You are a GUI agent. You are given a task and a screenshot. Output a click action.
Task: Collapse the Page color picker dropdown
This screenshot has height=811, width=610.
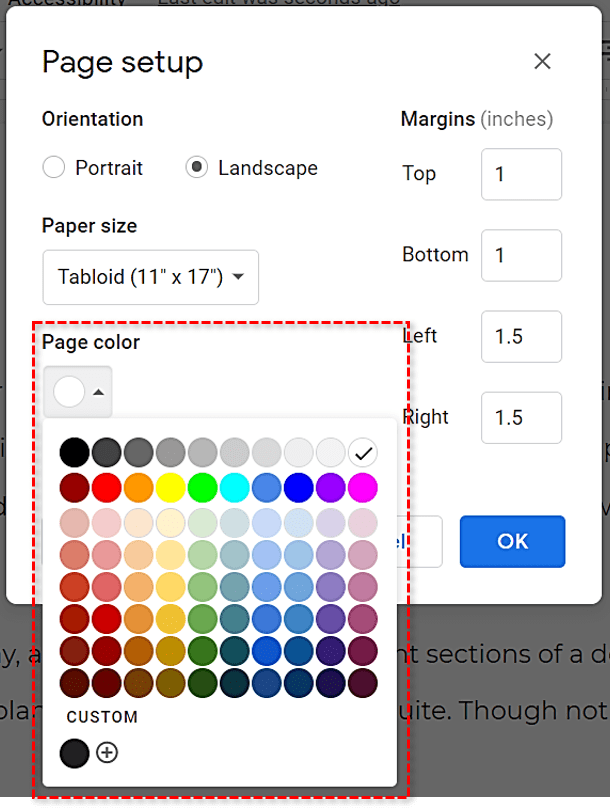tap(78, 392)
